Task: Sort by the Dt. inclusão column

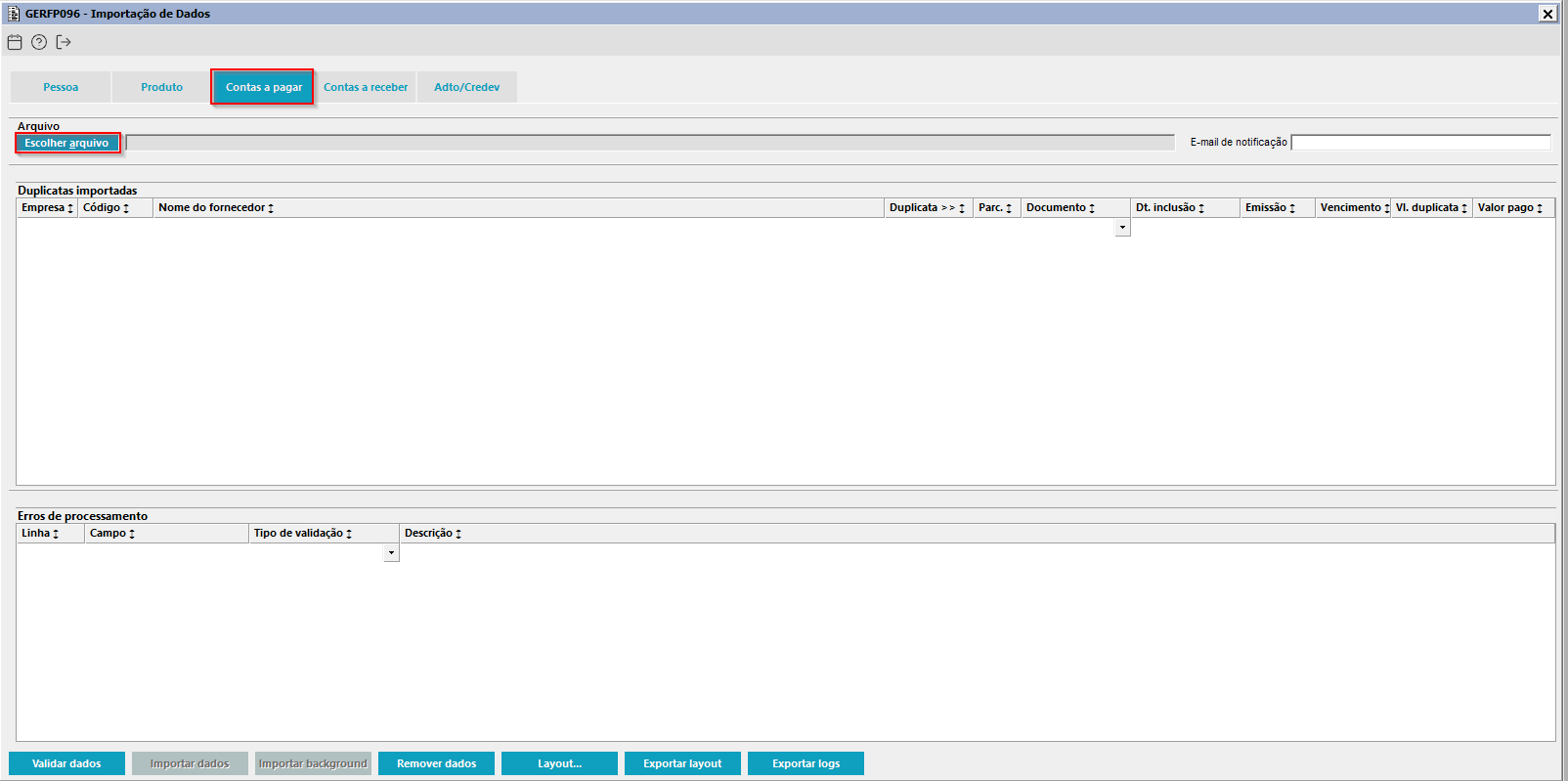Action: click(1185, 208)
